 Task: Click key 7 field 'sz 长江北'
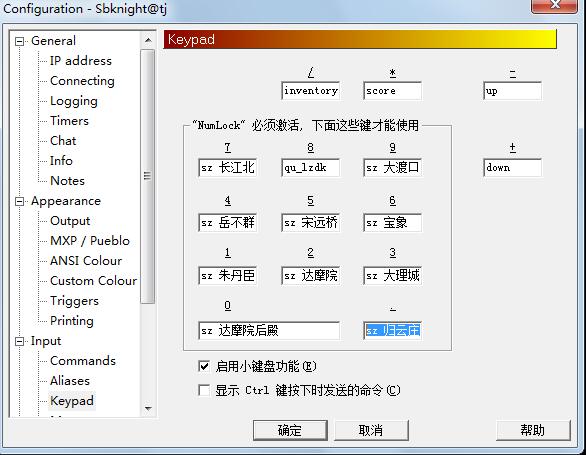point(228,167)
